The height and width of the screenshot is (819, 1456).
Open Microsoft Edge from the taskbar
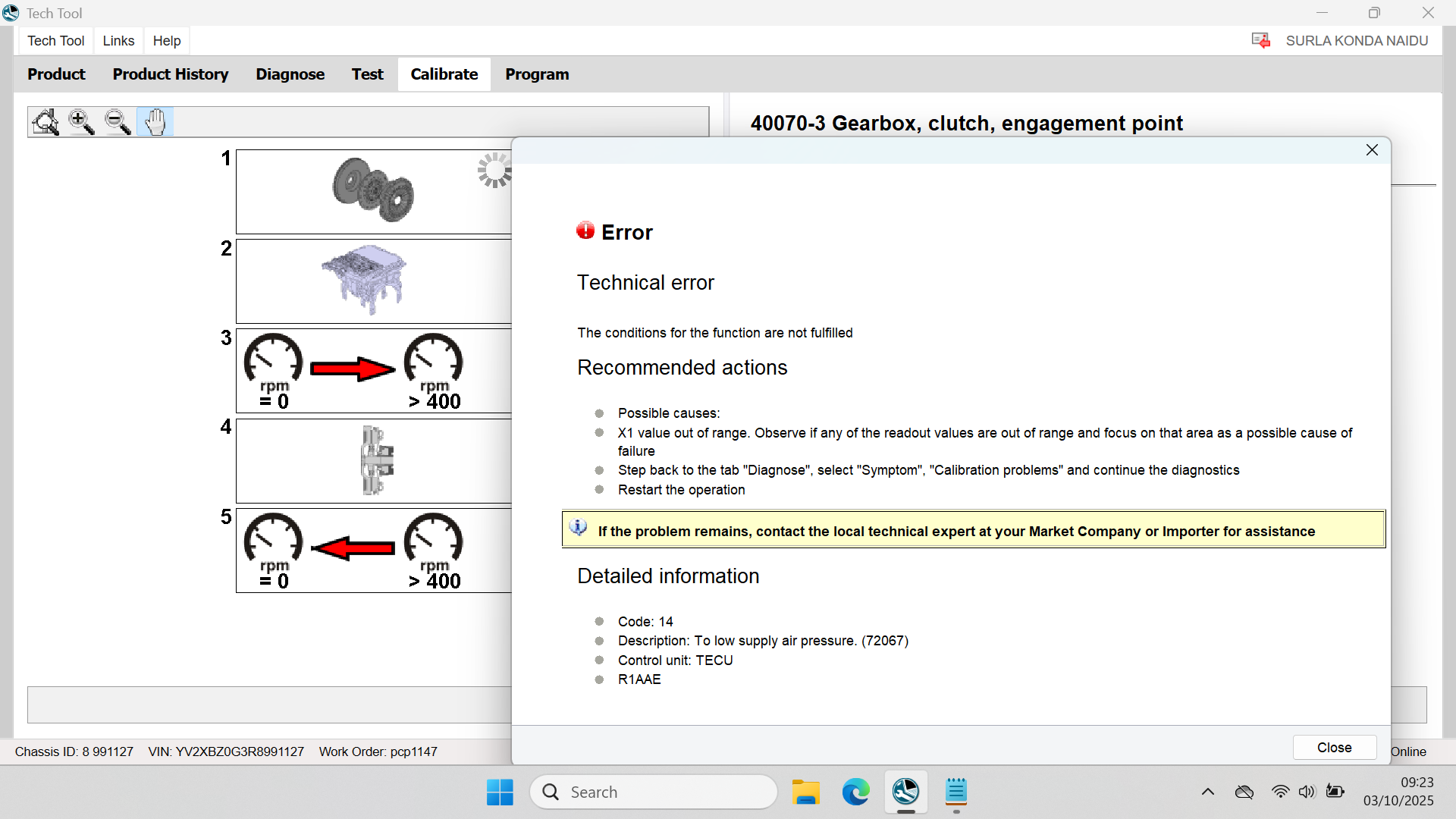click(x=855, y=792)
